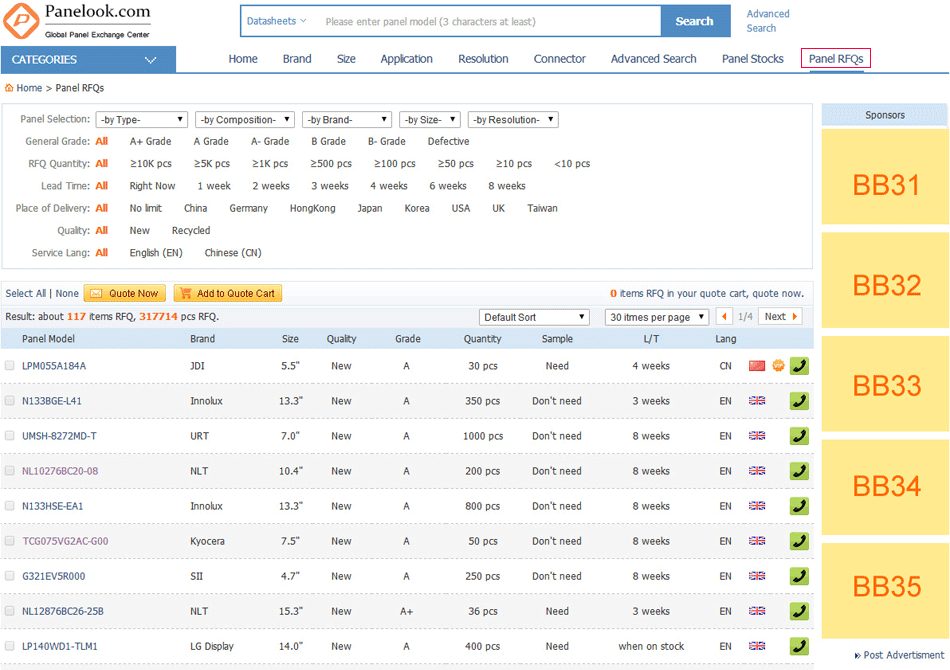Go to previous page with left arrow
950x670 pixels.
(724, 317)
